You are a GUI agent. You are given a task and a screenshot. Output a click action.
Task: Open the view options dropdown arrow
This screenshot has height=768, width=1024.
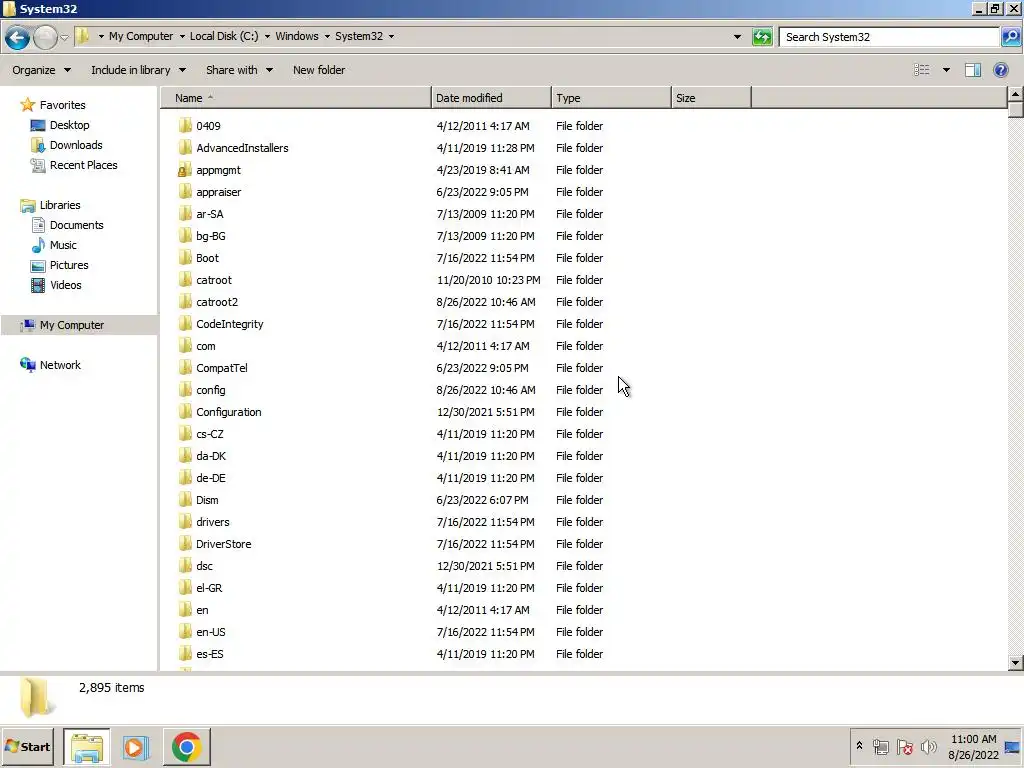946,70
